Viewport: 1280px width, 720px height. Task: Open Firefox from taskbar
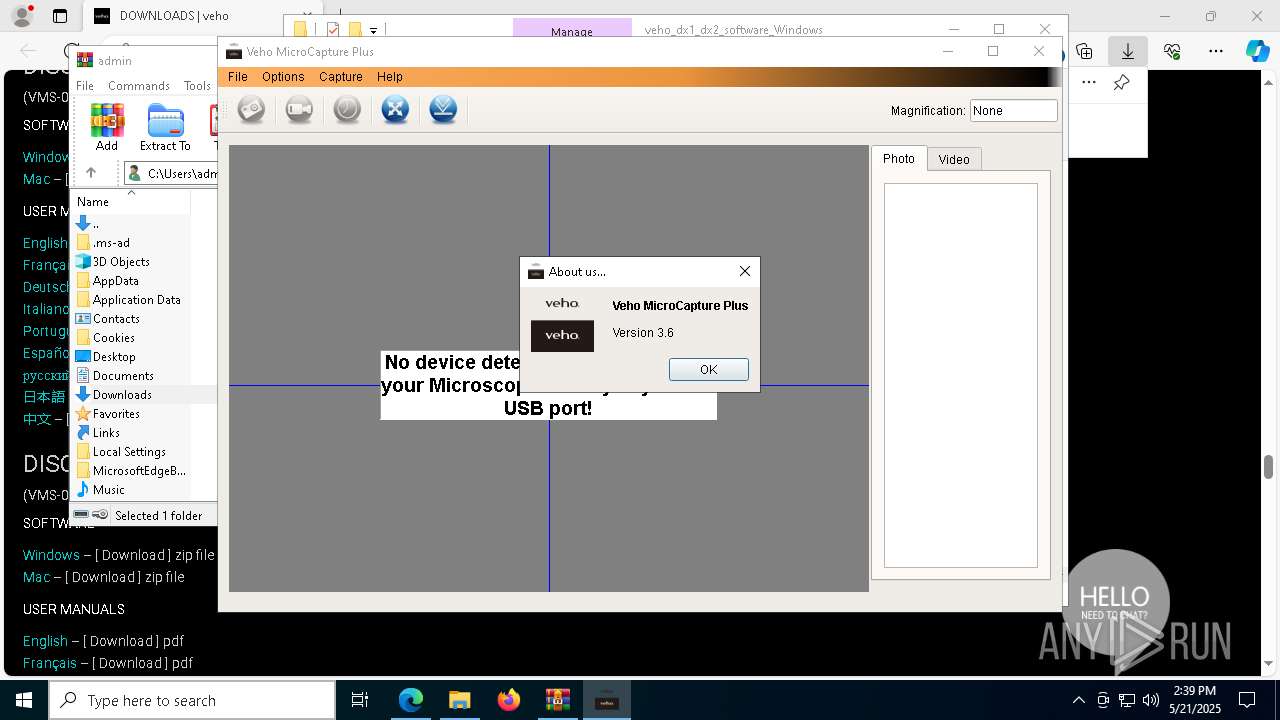pos(508,700)
